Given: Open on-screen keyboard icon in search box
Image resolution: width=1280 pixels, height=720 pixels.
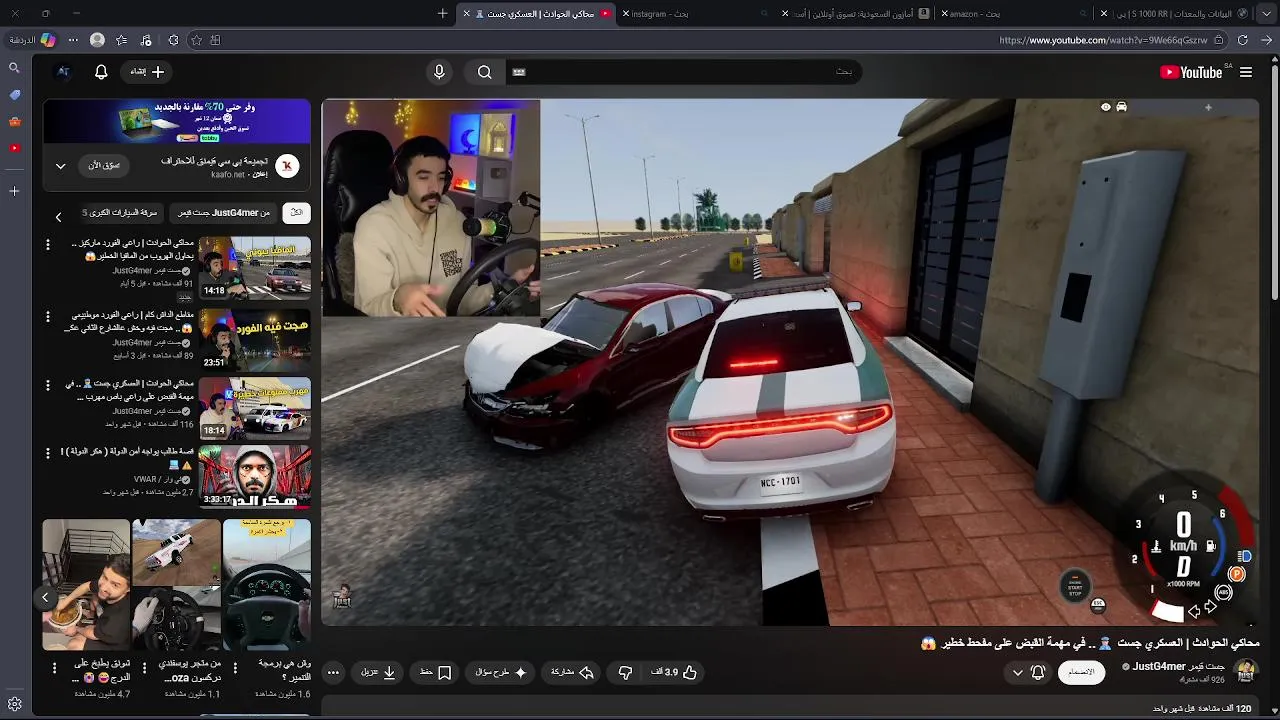Looking at the screenshot, I should (519, 72).
